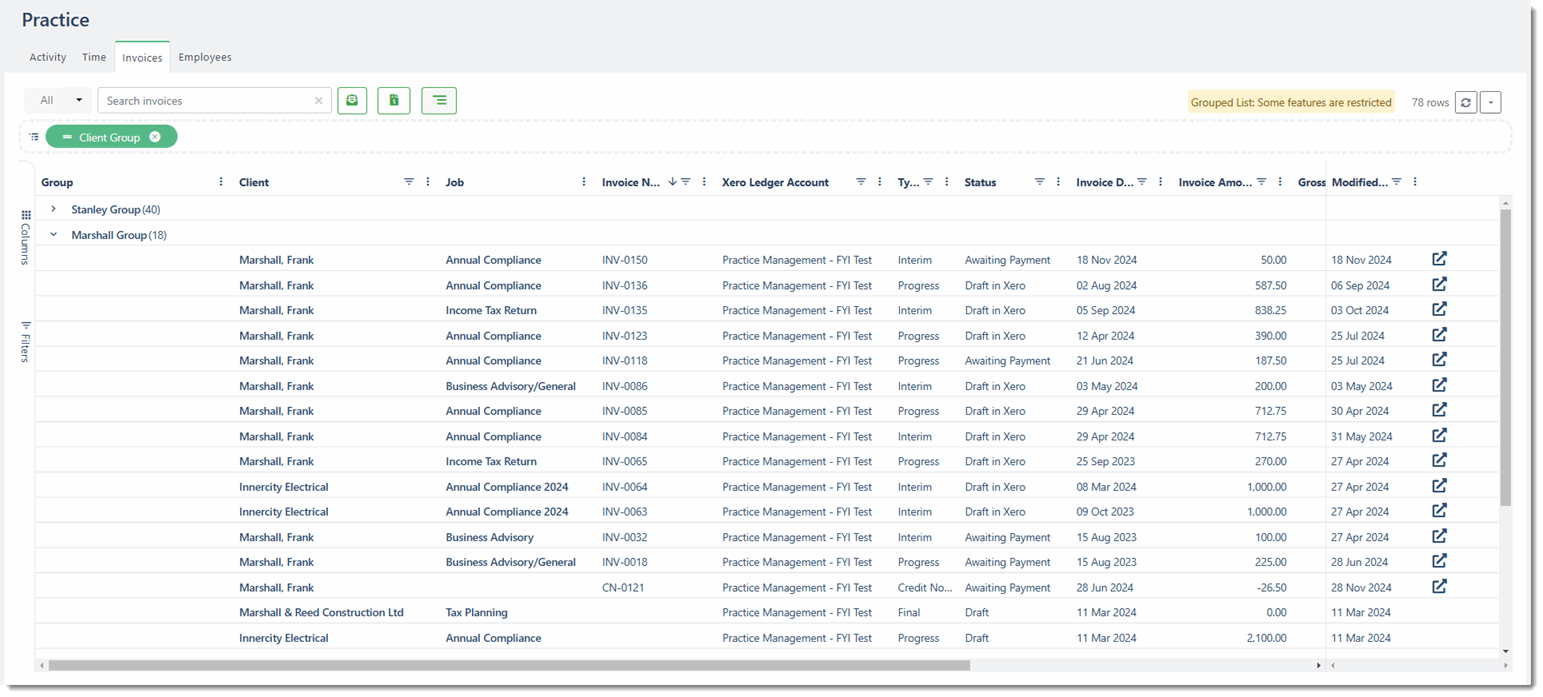1543x697 pixels.
Task: Click the horizontal scrollbar thumb
Action: tap(509, 665)
